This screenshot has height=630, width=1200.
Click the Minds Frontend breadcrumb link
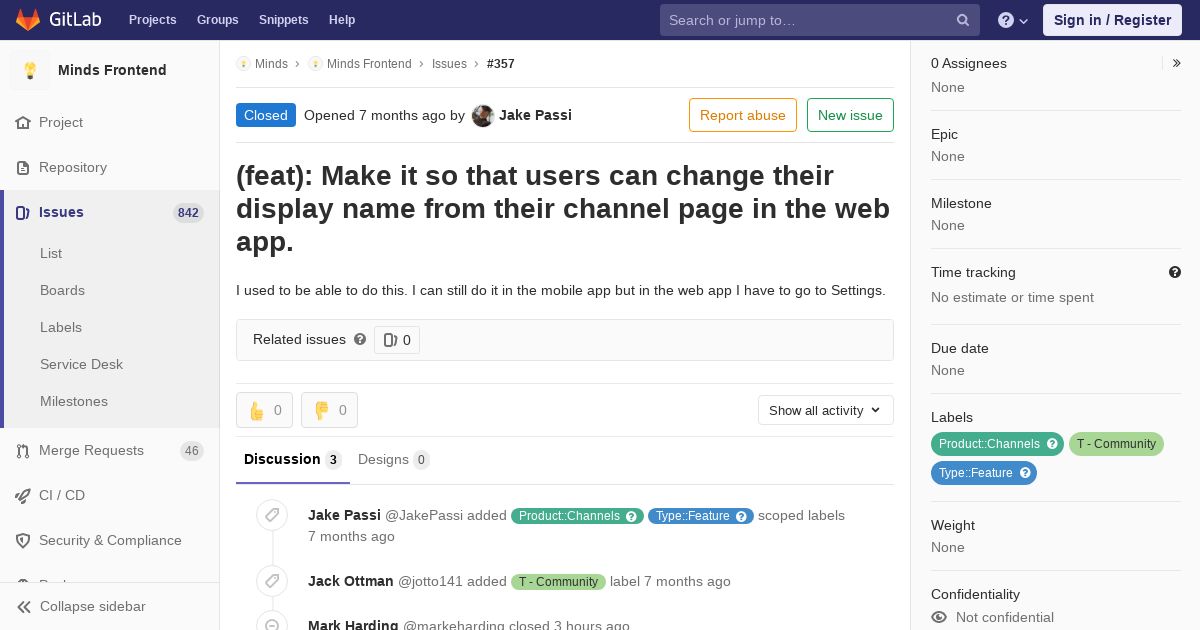(369, 64)
